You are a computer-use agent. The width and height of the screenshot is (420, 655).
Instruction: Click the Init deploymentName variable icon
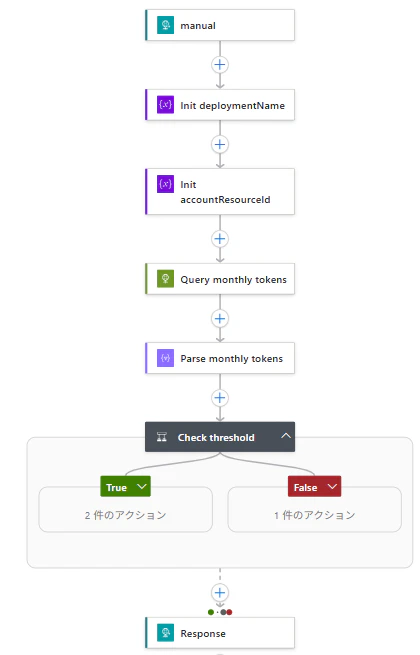point(165,104)
